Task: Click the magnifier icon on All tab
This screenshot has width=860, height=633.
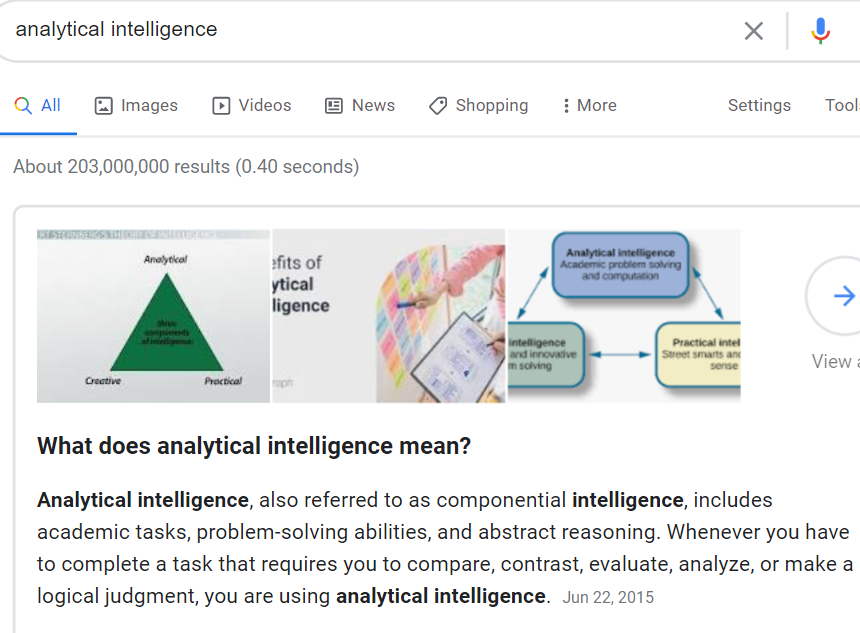Action: click(x=23, y=105)
